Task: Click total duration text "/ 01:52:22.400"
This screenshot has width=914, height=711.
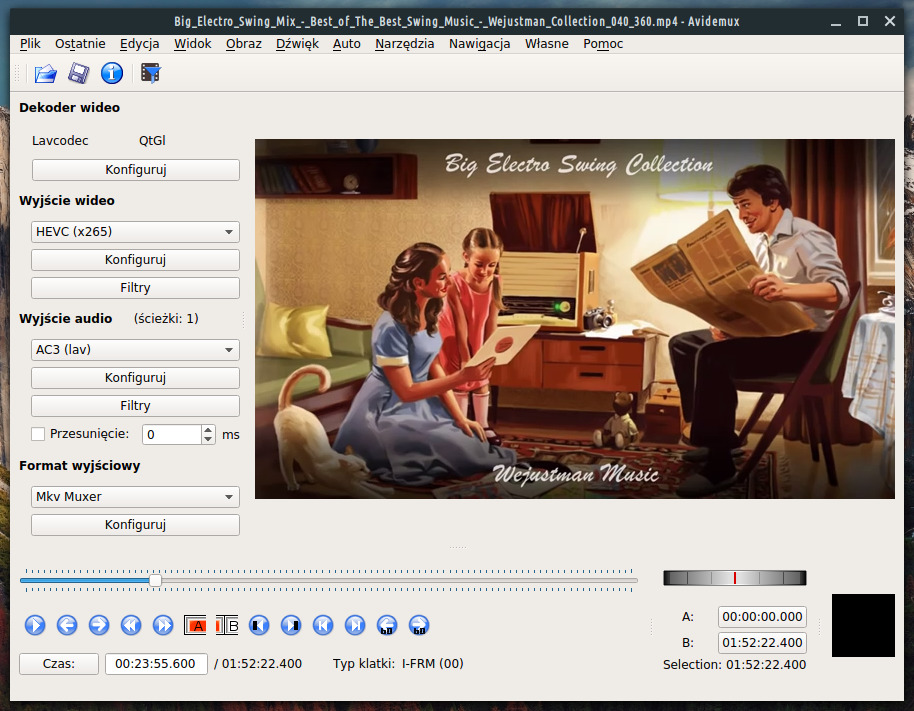Action: [258, 664]
